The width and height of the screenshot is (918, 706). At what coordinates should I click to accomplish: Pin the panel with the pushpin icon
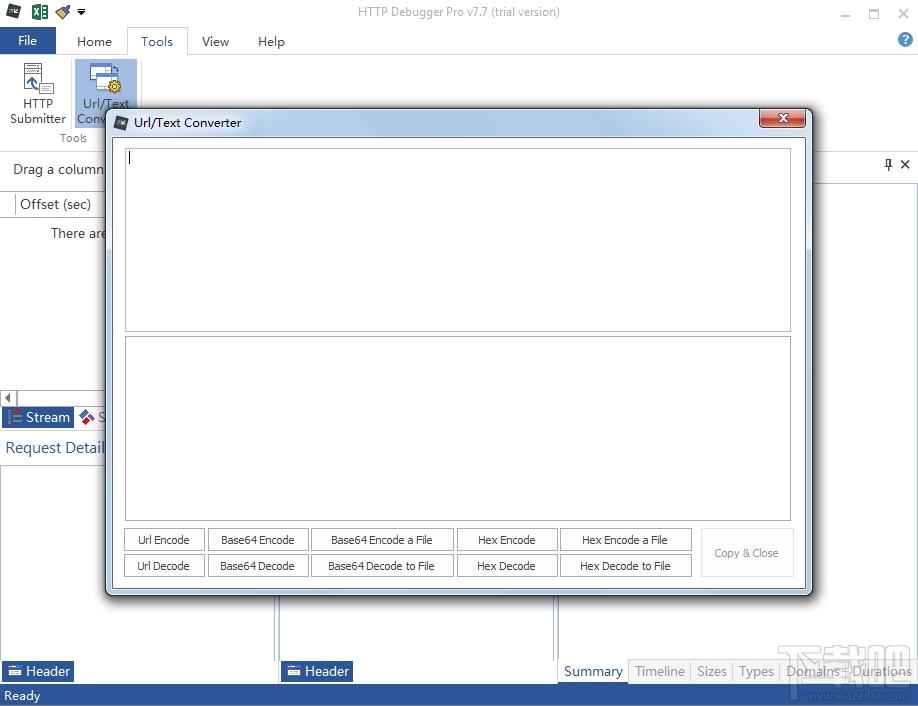click(888, 164)
